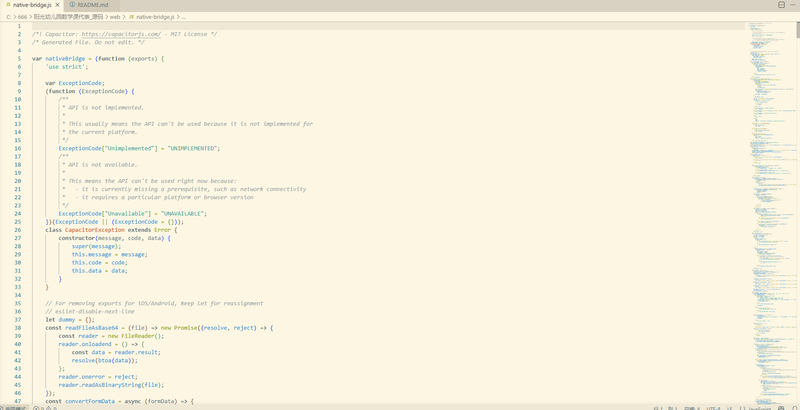800x410 pixels.
Task: Switch to the native-bridge.js editor tab
Action: point(32,5)
